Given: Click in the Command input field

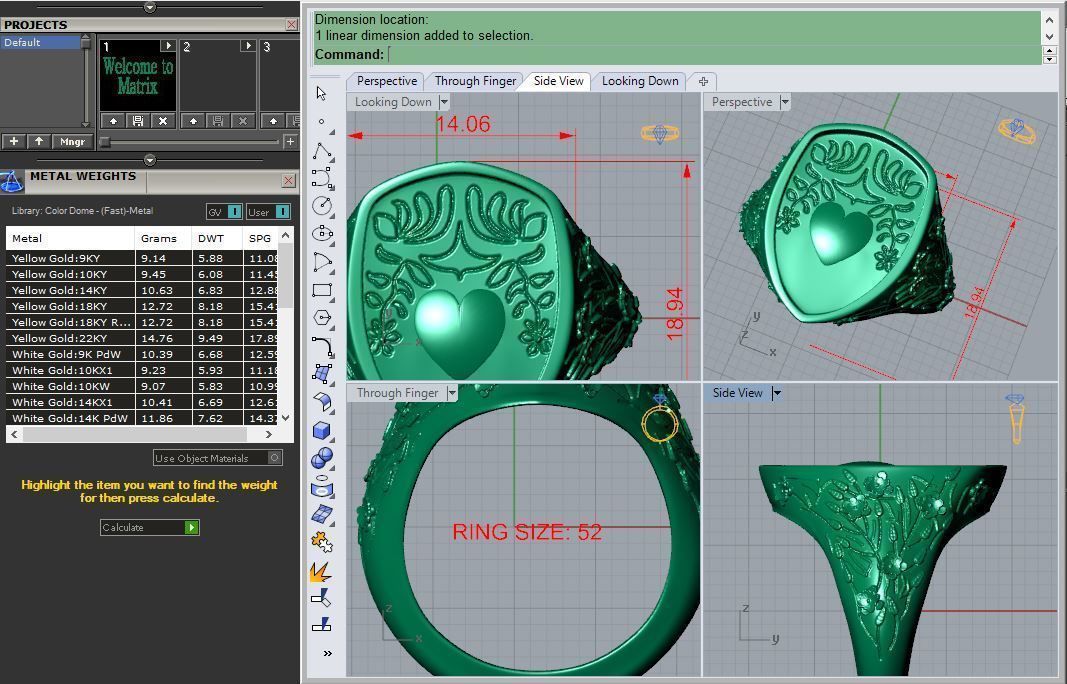Looking at the screenshot, I should click(x=713, y=54).
